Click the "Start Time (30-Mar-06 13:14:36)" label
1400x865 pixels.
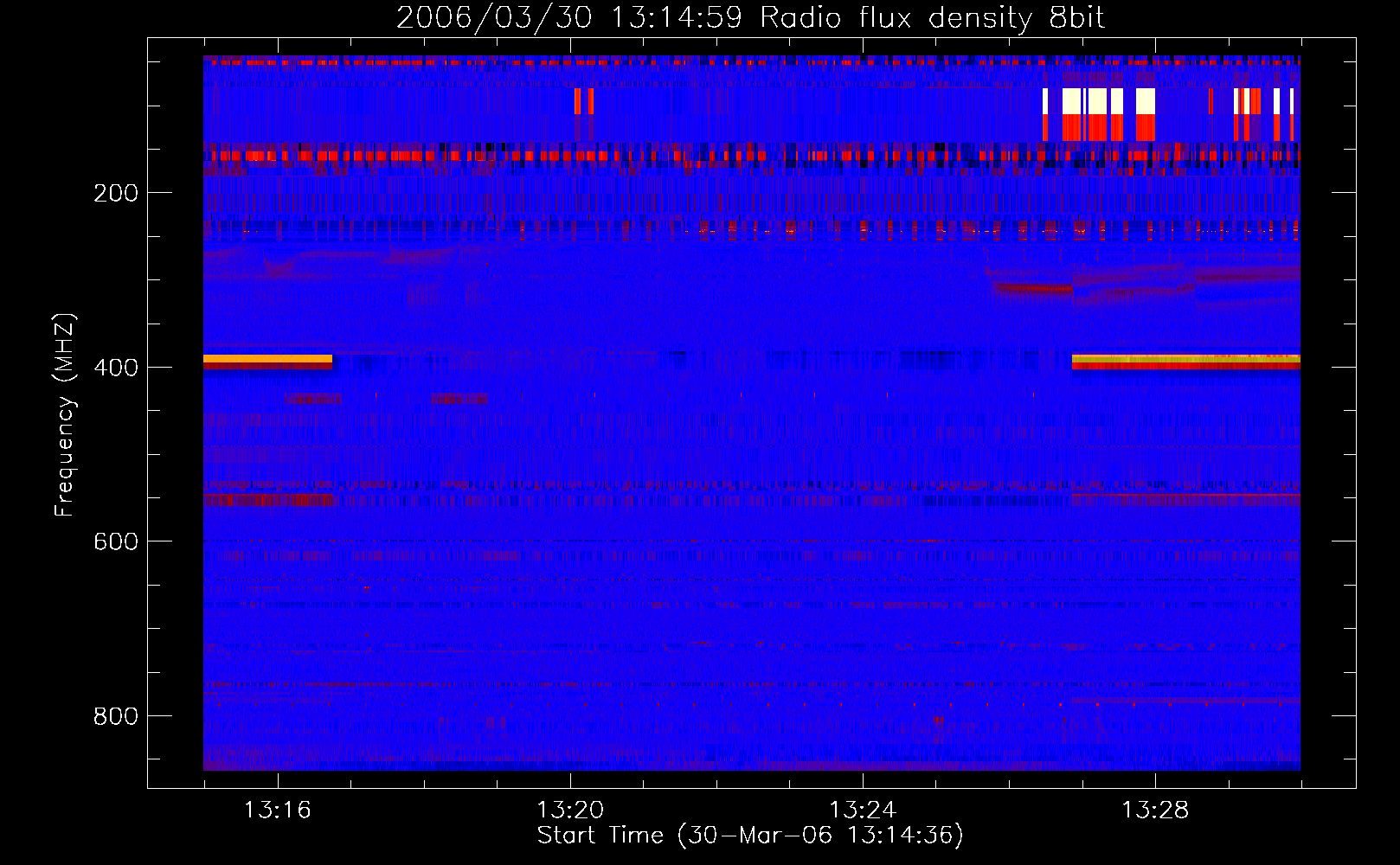coord(750,836)
